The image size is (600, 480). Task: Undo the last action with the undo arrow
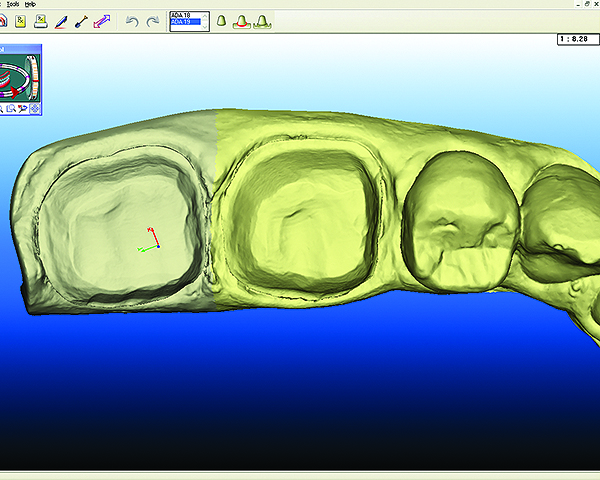pyautogui.click(x=131, y=21)
